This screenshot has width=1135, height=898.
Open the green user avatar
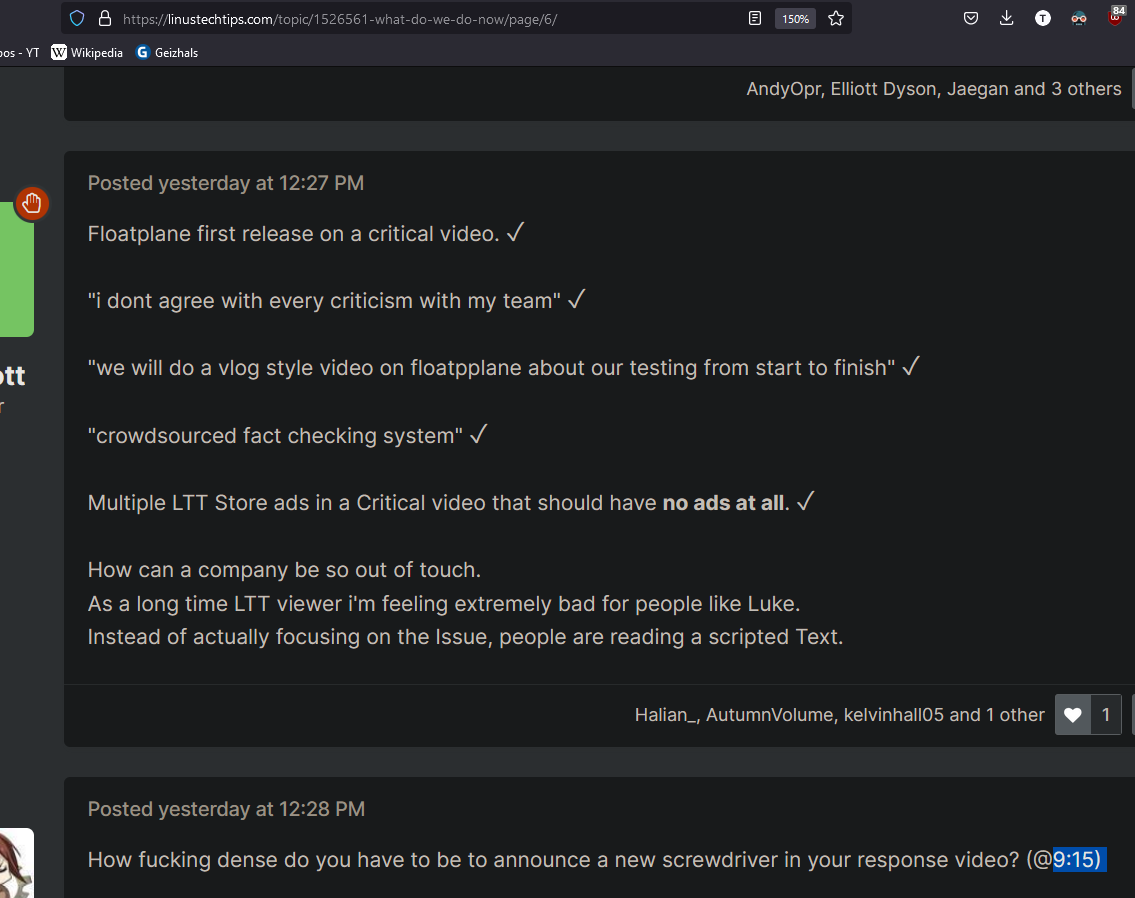(x=16, y=268)
